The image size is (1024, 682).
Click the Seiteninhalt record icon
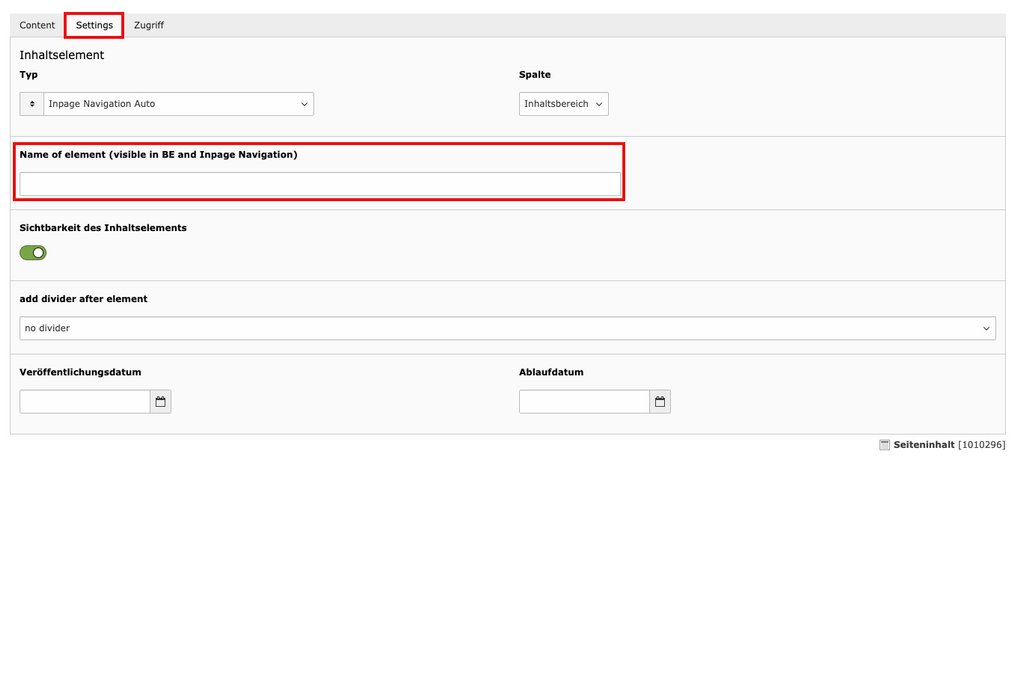[884, 445]
